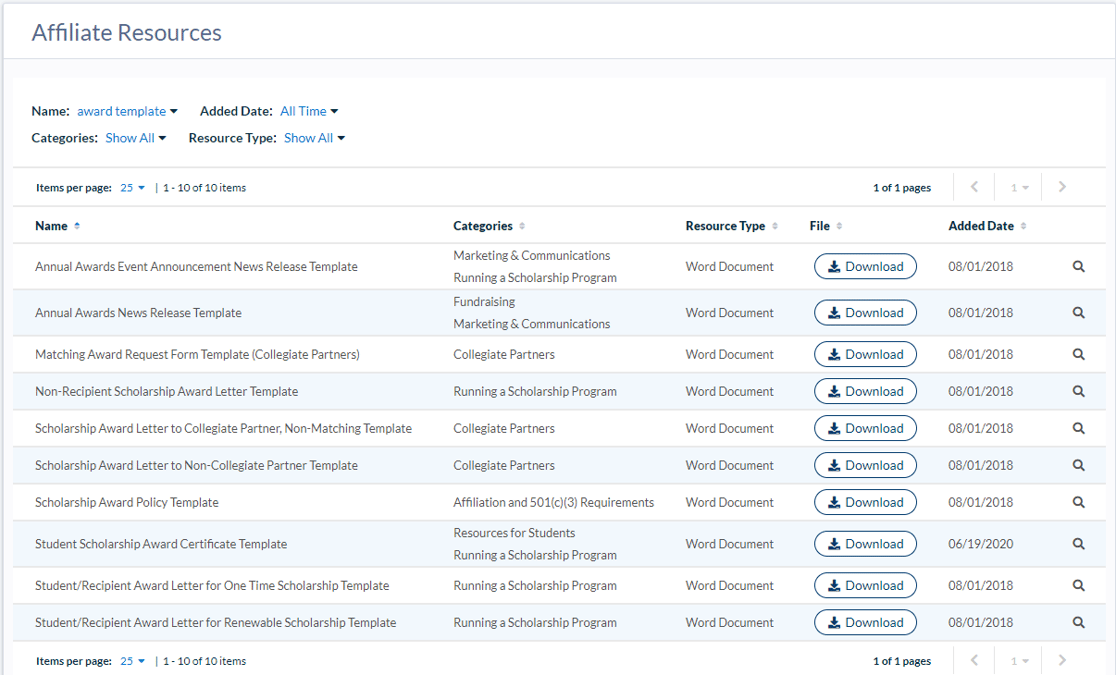The image size is (1116, 675).
Task: Open magnifier for Scholarship Award Policy Template
Action: 1078,502
